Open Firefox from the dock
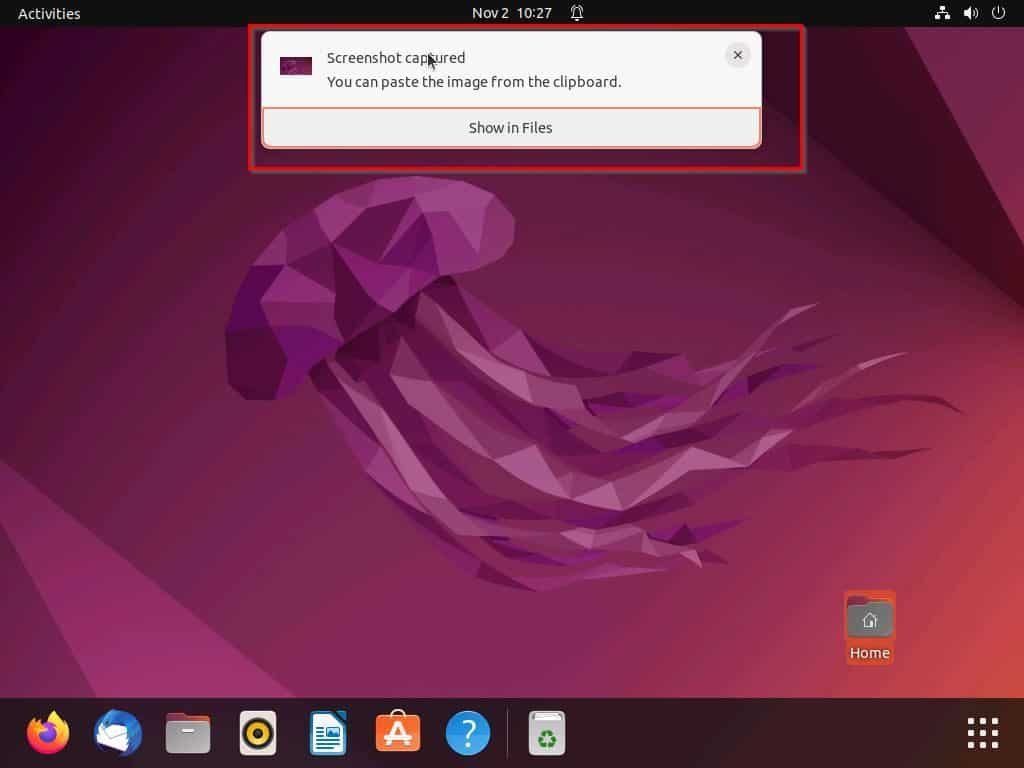 click(x=48, y=733)
